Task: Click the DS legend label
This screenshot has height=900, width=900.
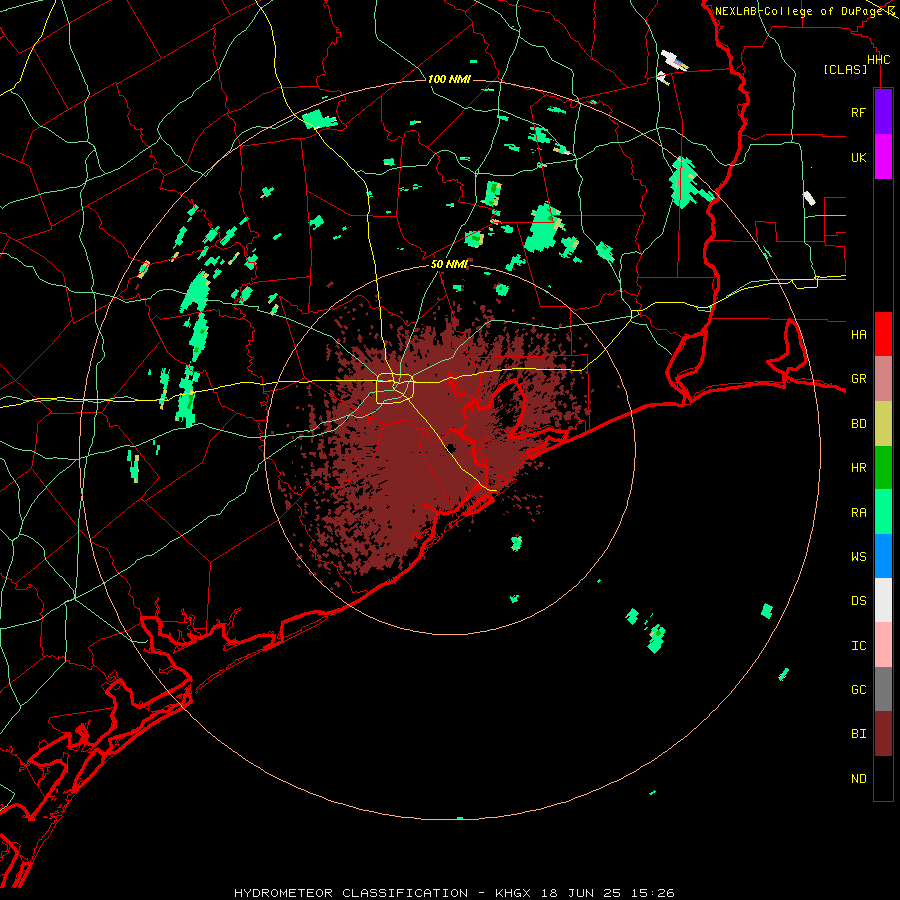Action: pos(859,601)
